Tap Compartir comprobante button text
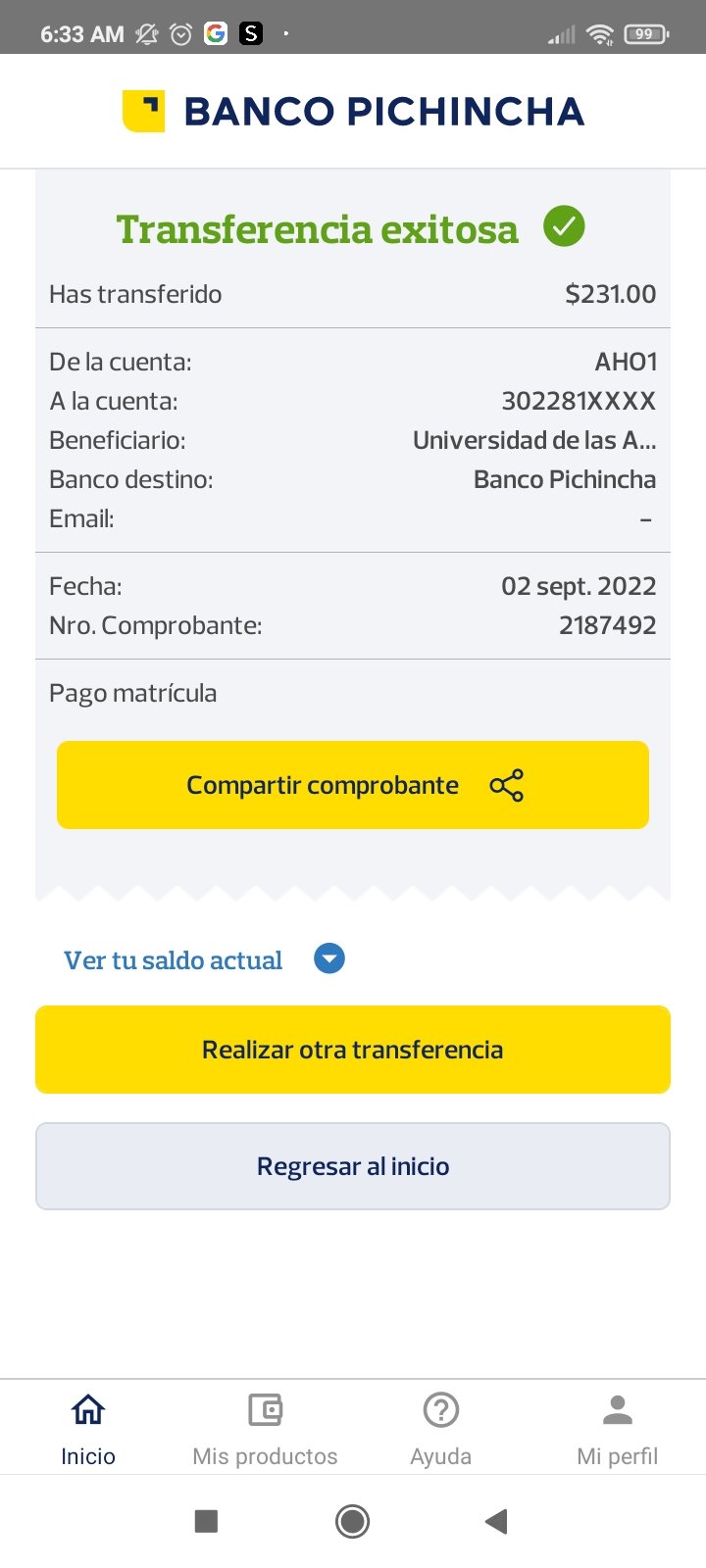Viewport: 706px width, 1568px height. point(323,786)
